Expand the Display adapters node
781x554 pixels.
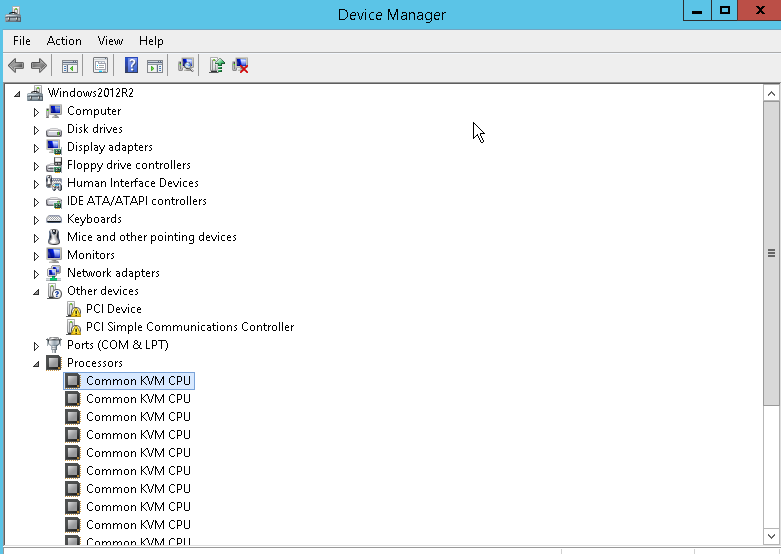[x=36, y=148]
